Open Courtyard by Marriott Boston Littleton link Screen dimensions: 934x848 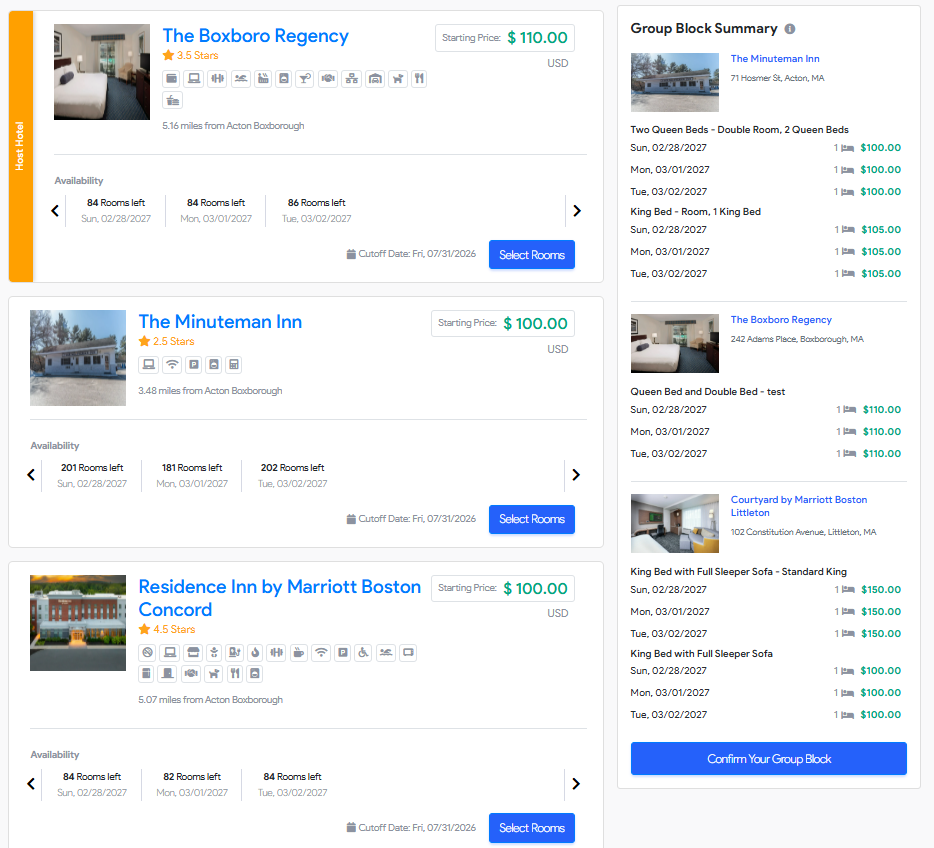coord(799,506)
